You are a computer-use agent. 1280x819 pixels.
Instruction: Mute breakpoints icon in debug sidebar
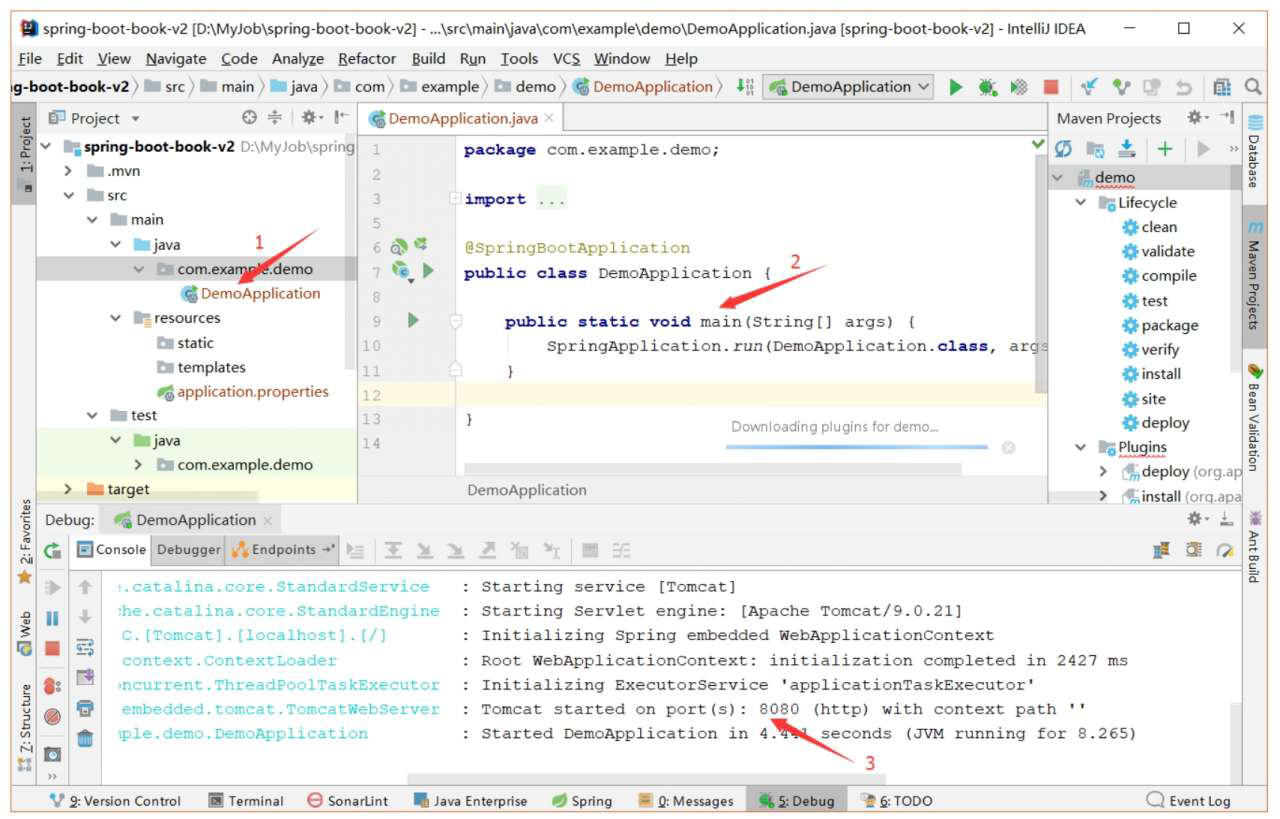point(53,716)
